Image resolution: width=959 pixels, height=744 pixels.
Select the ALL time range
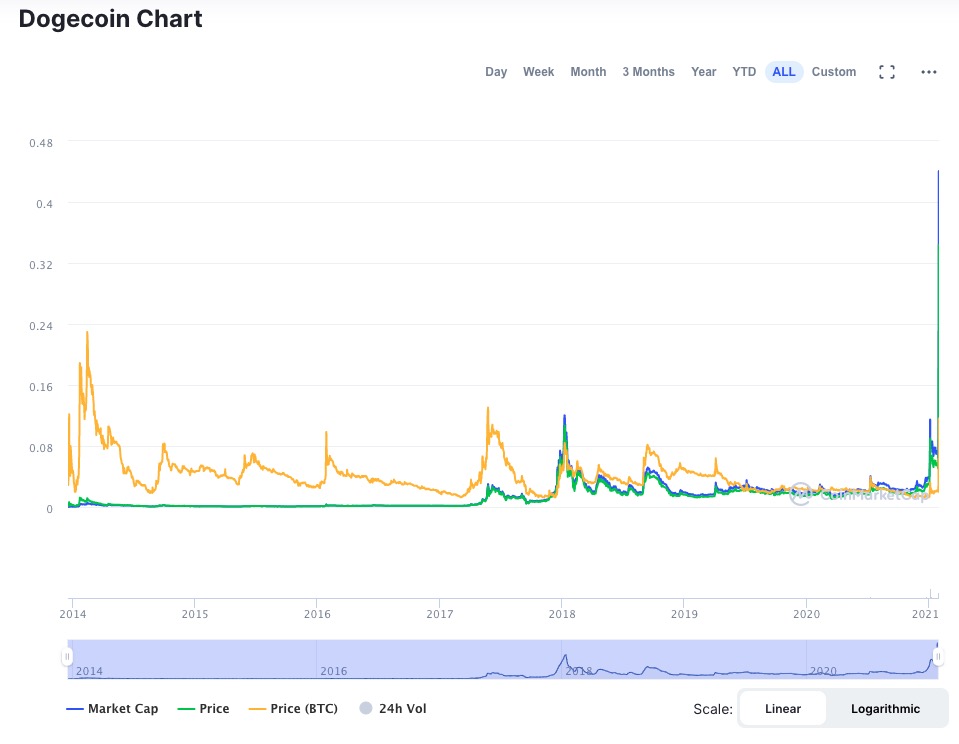(783, 72)
